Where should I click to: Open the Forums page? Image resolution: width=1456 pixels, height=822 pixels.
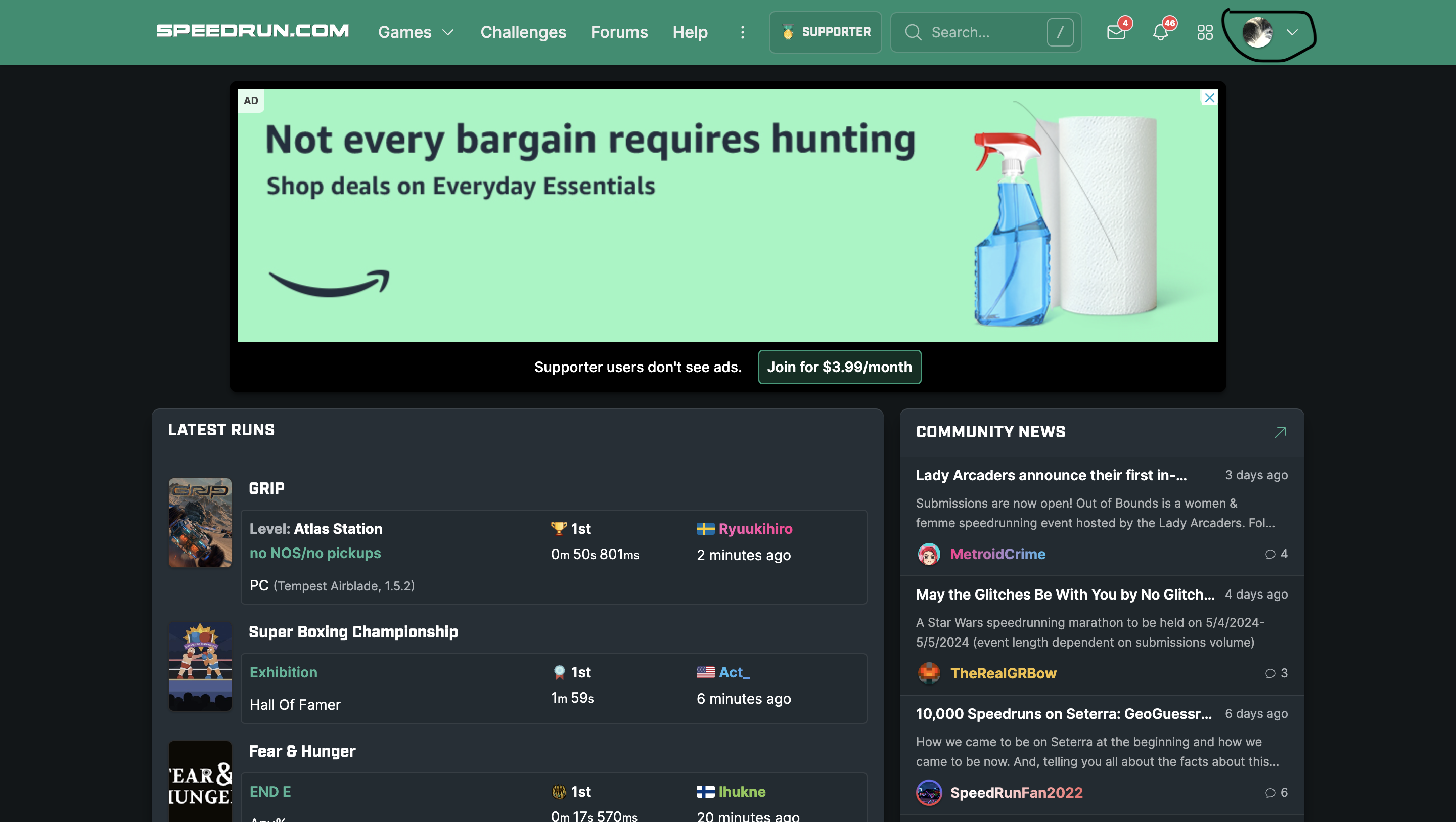click(619, 32)
